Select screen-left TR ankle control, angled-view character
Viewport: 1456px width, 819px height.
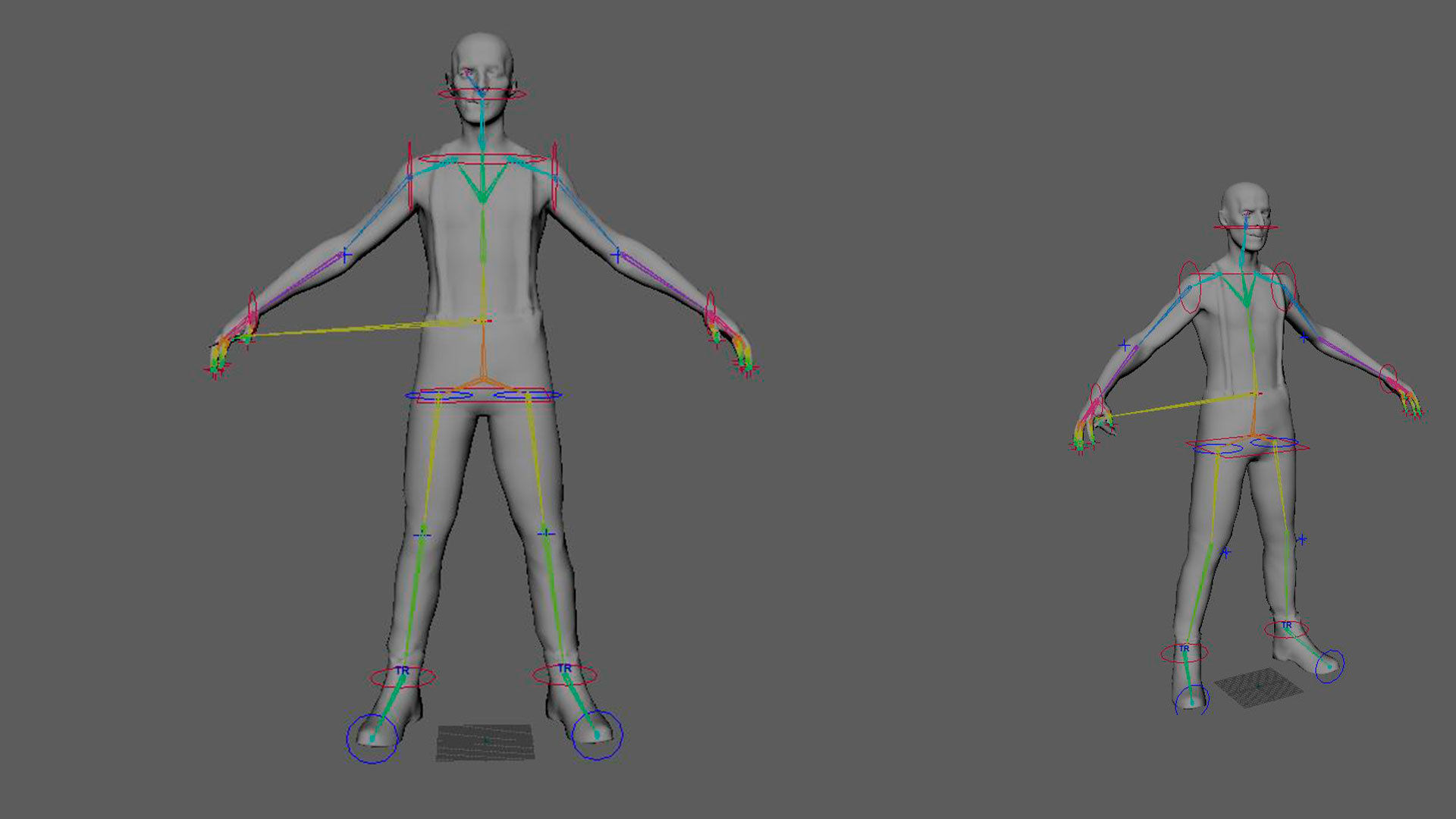click(1184, 652)
